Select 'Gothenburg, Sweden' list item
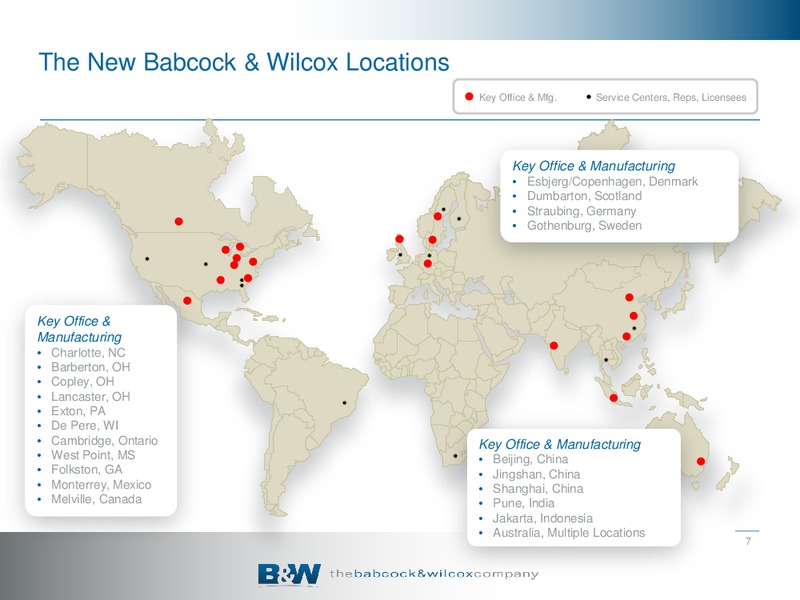The height and width of the screenshot is (600, 800). click(584, 226)
